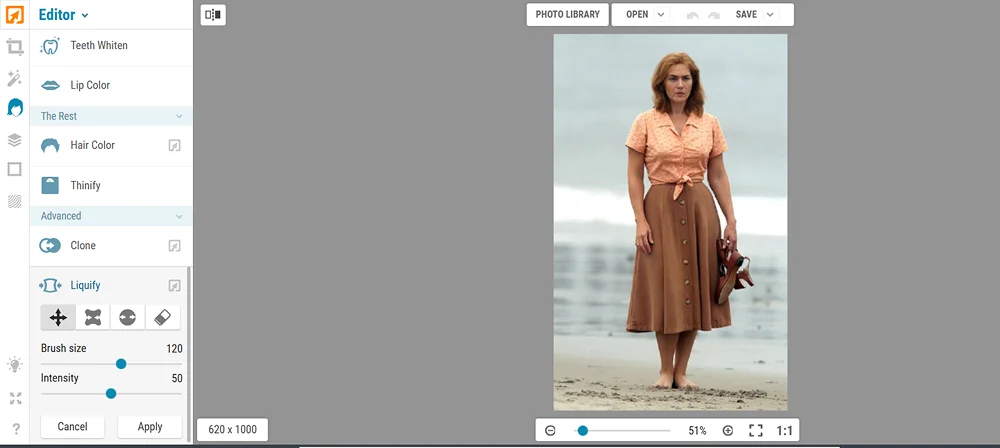The width and height of the screenshot is (1000, 448).
Task: Click the zoom in plus icon
Action: [728, 431]
